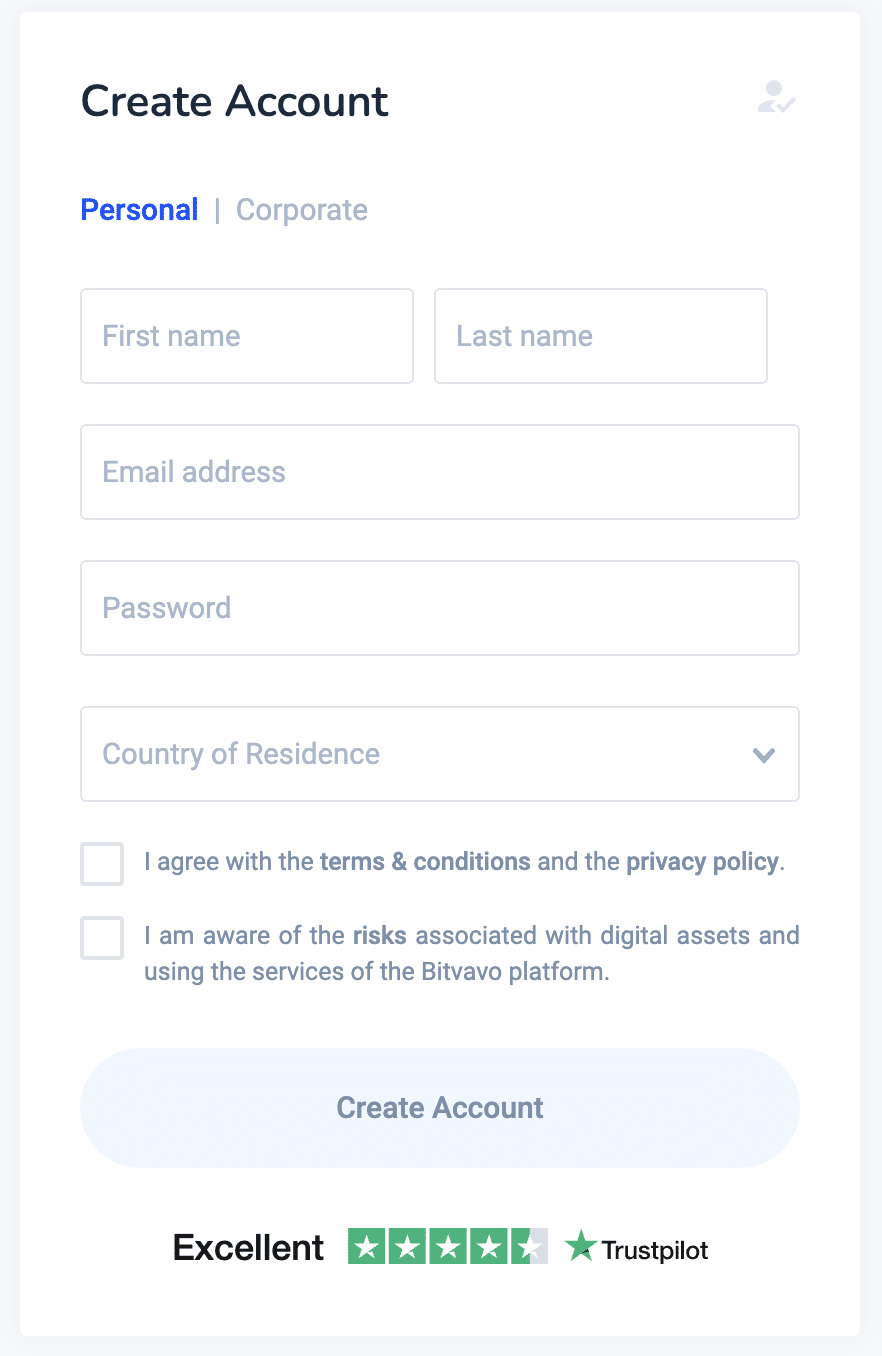Click the half-filled fifth rating star

pyautogui.click(x=528, y=1246)
